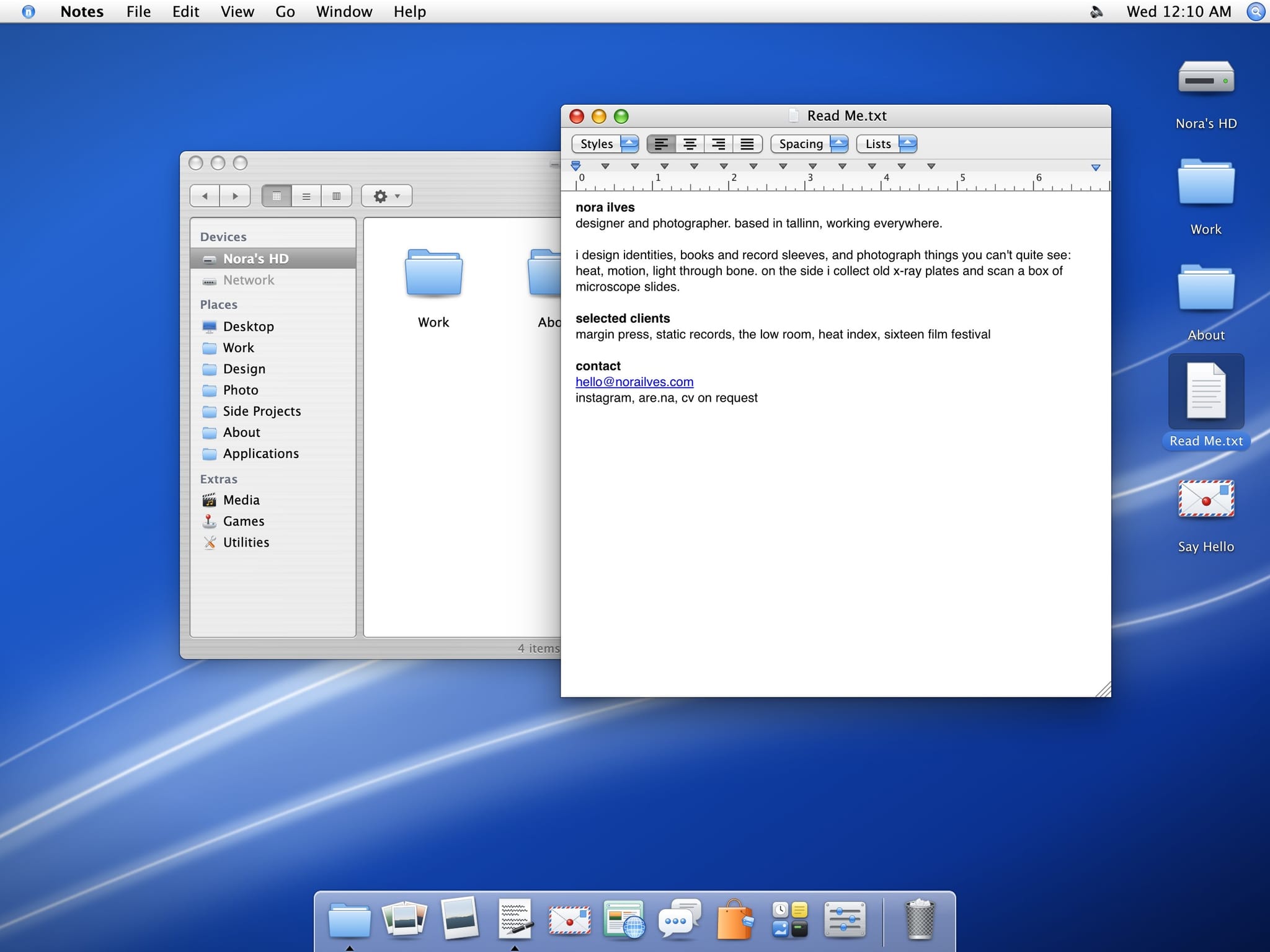Go back in the Finder window
The image size is (1270, 952).
click(205, 196)
